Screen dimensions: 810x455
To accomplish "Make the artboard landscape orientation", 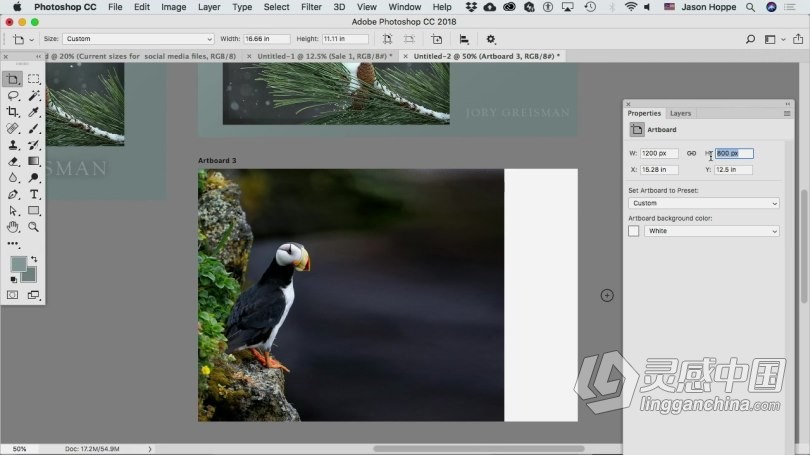I will click(409, 39).
